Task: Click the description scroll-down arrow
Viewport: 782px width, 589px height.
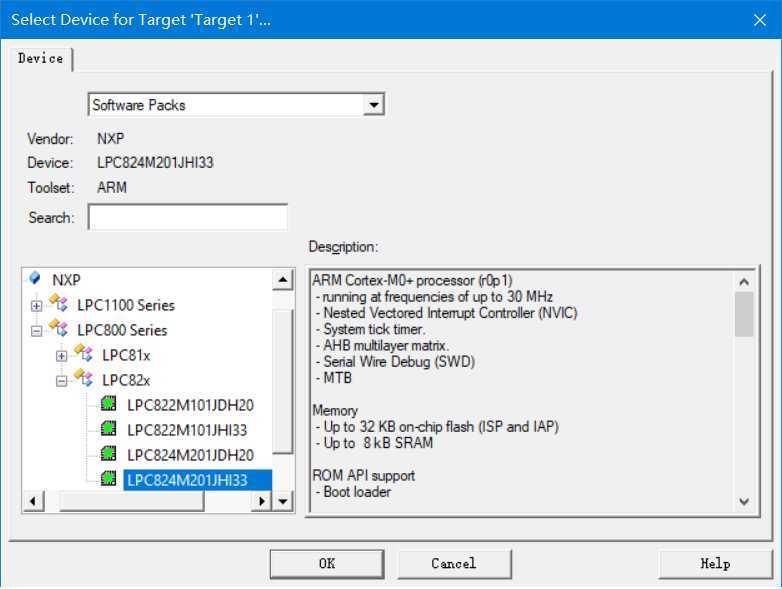Action: 744,501
